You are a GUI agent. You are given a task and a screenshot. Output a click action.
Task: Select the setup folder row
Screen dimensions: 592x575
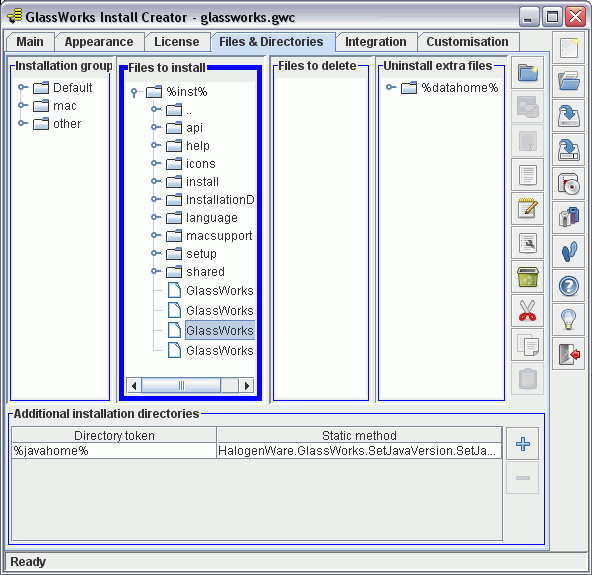(191, 254)
